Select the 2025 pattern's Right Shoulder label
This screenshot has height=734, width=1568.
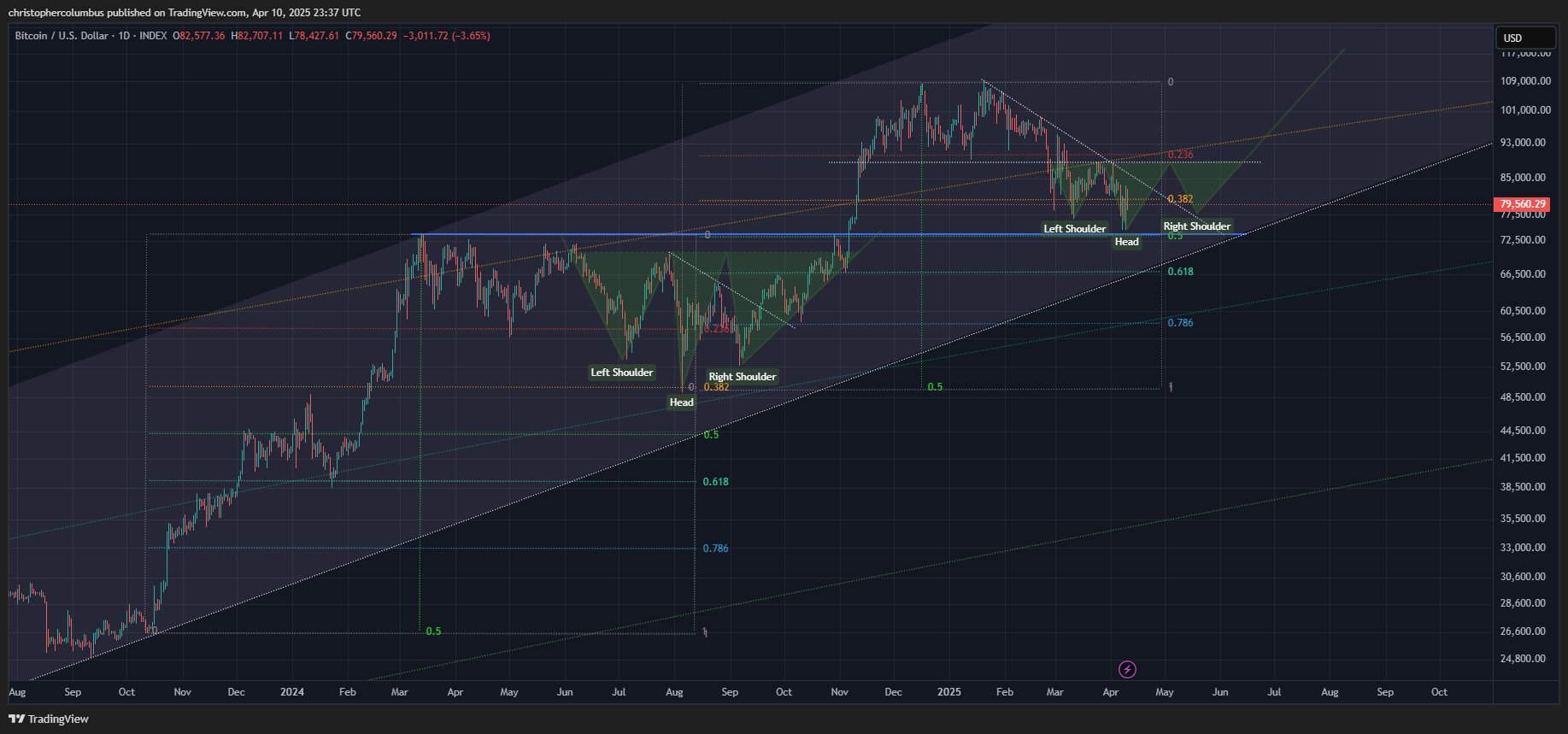pos(1197,226)
